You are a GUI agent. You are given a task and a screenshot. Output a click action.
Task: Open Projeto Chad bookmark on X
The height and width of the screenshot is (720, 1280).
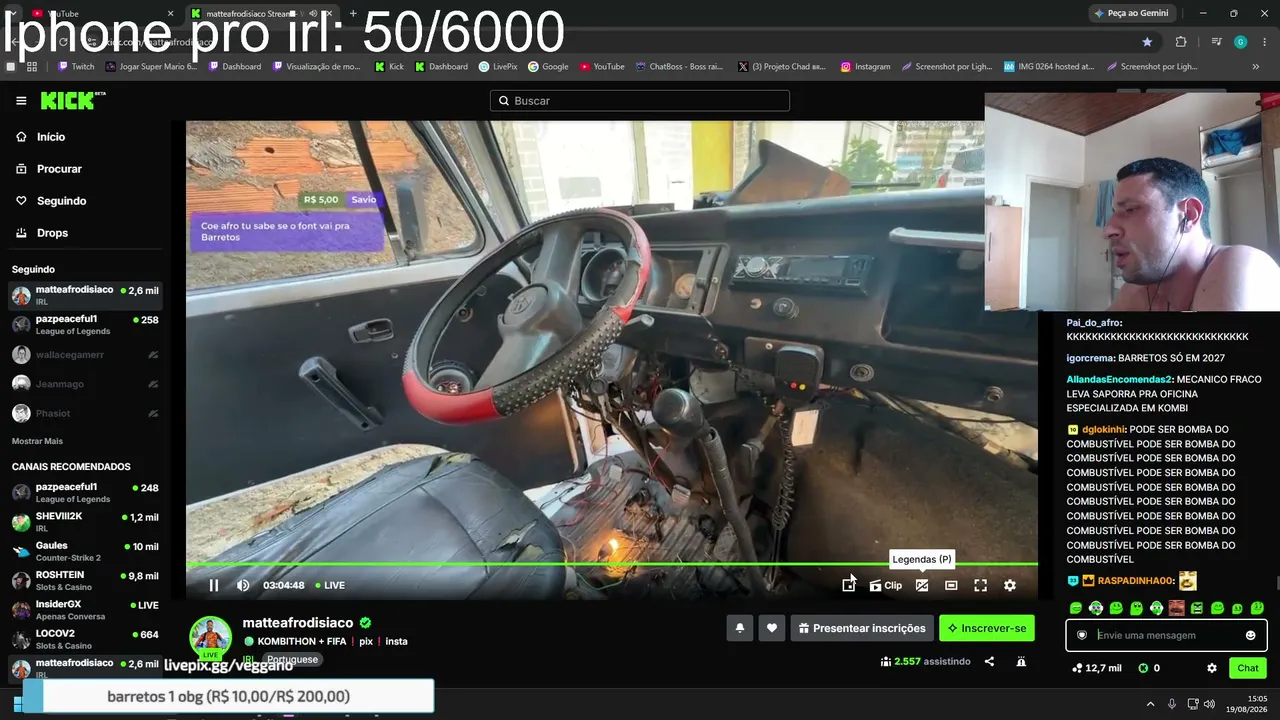click(x=781, y=66)
